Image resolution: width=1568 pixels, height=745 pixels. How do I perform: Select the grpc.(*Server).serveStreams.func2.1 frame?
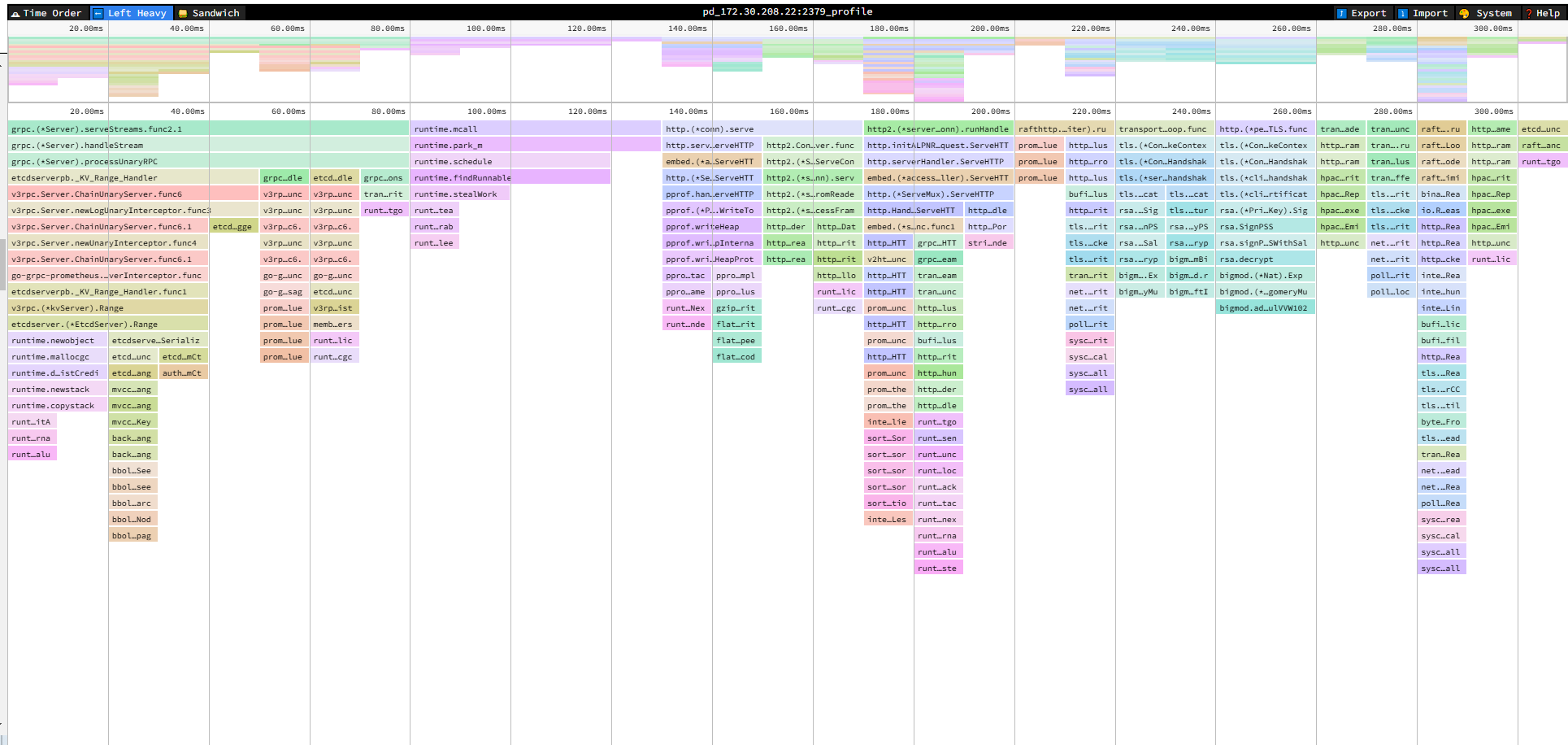point(209,129)
